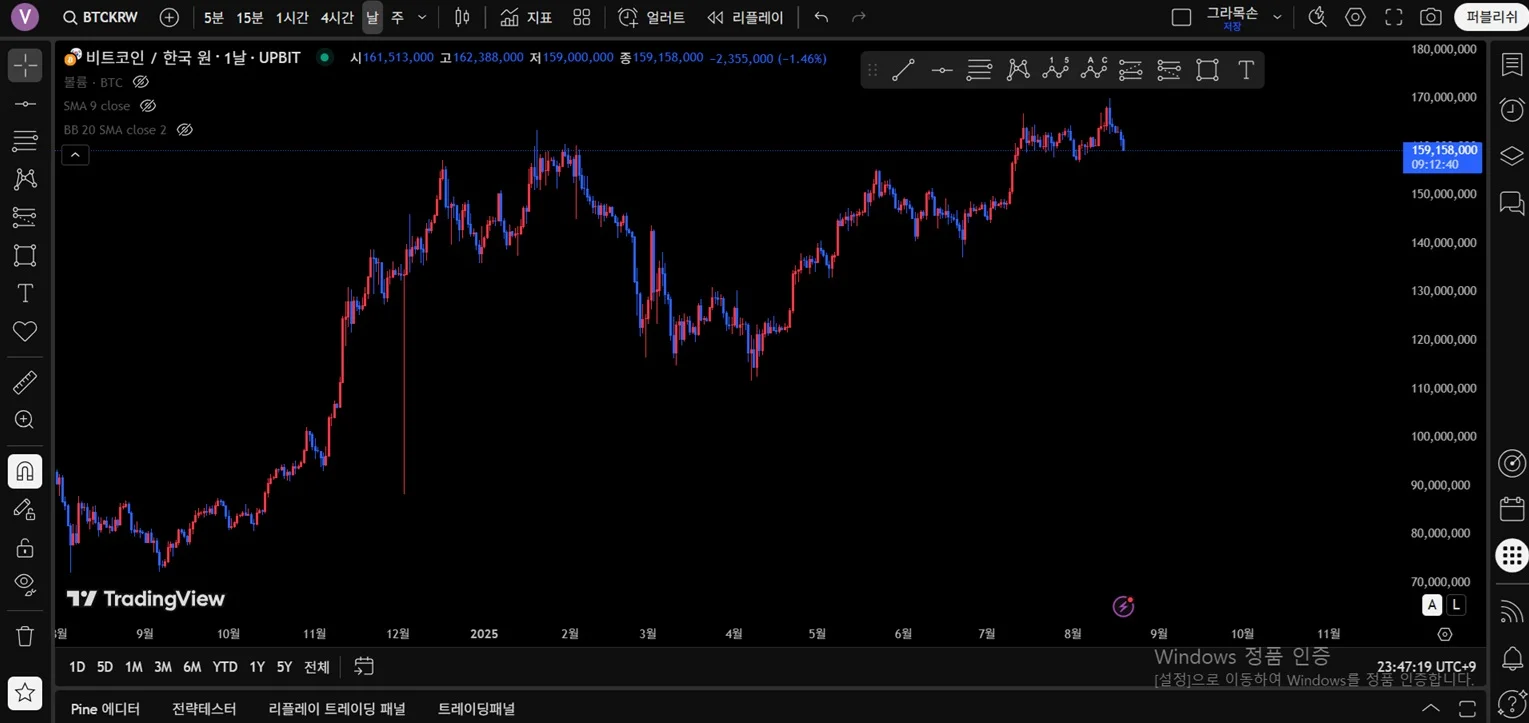
Task: Select the ruler measure tool
Action: pos(25,382)
